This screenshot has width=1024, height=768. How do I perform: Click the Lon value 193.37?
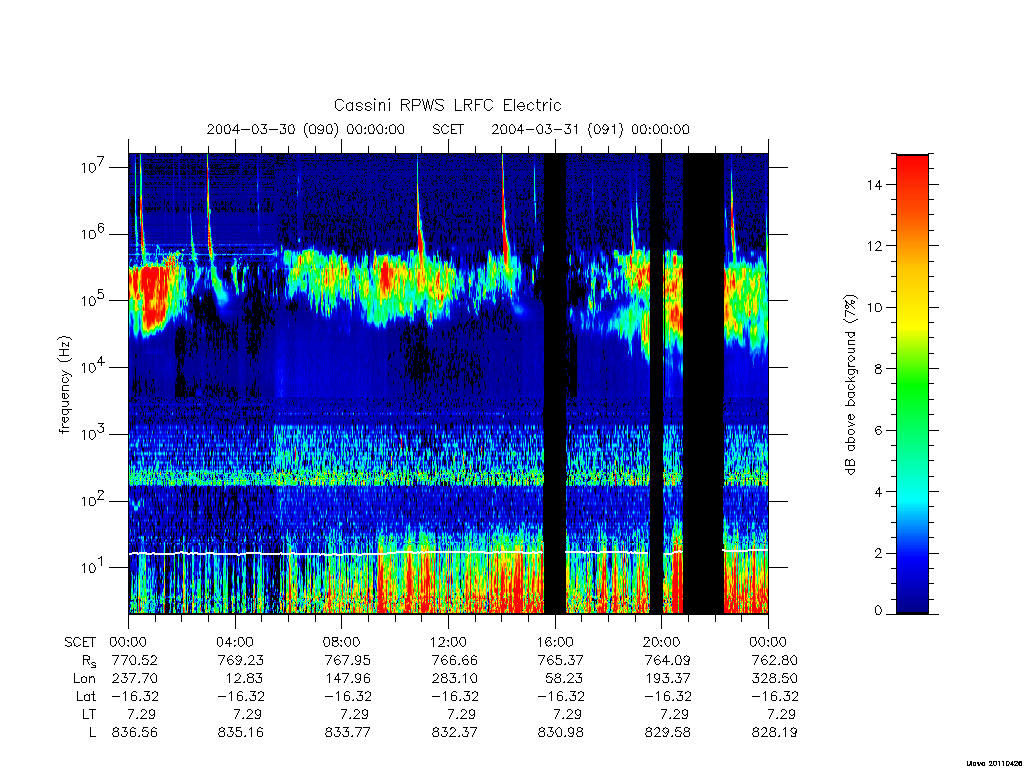click(x=667, y=679)
